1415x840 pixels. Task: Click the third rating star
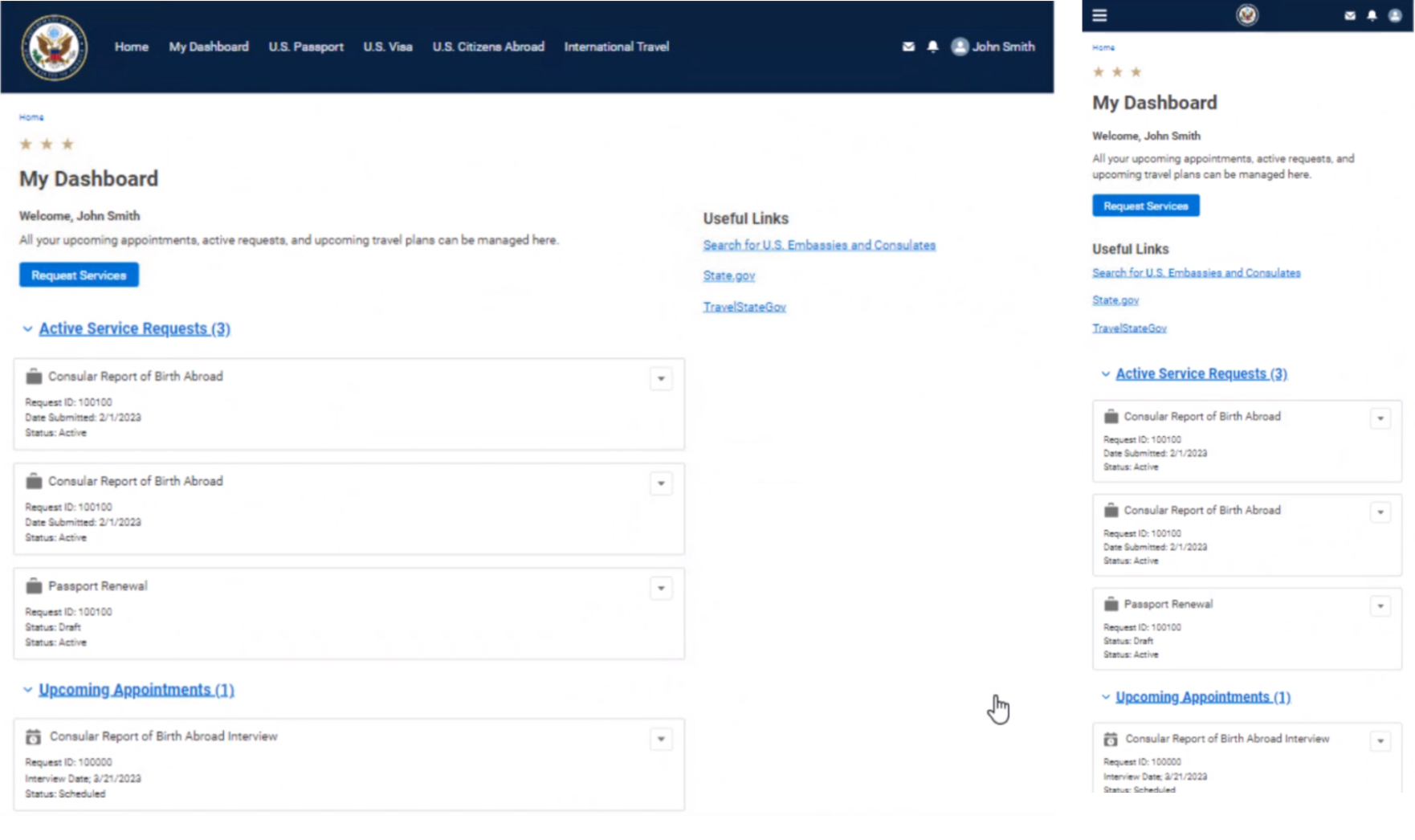[x=67, y=144]
